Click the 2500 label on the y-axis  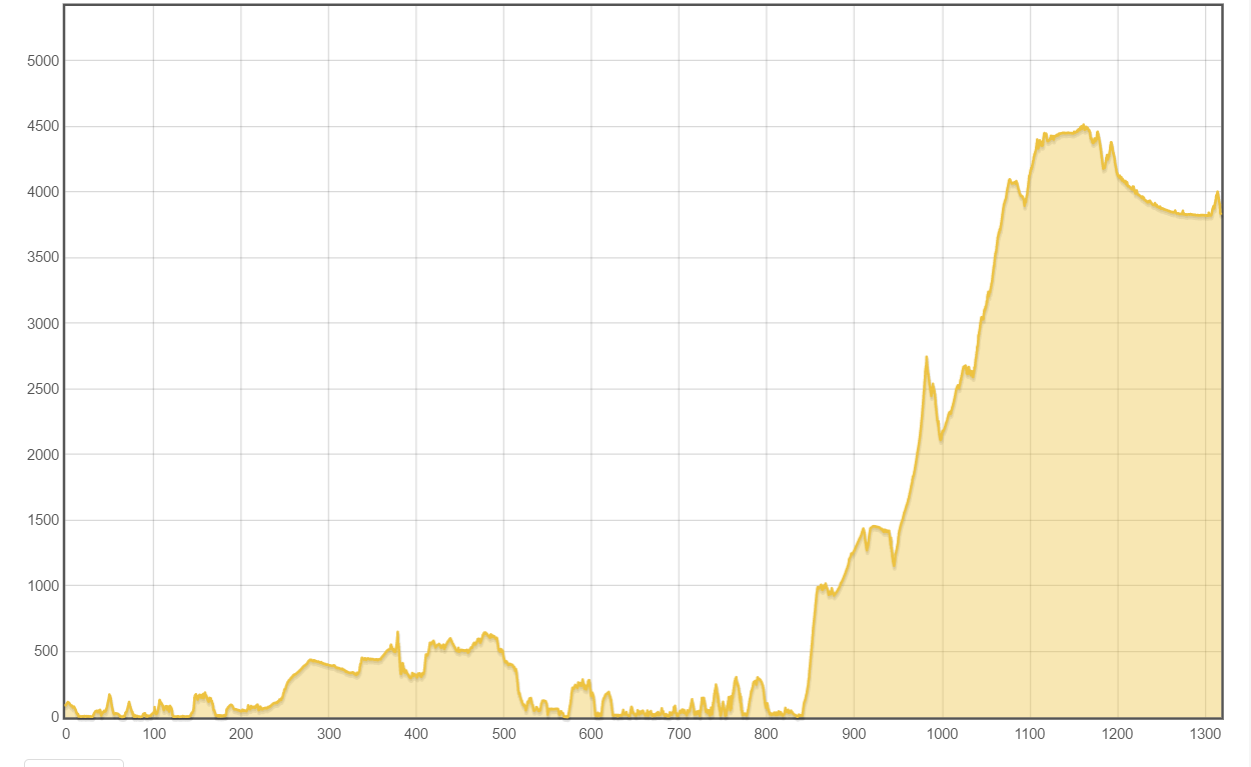(43, 389)
